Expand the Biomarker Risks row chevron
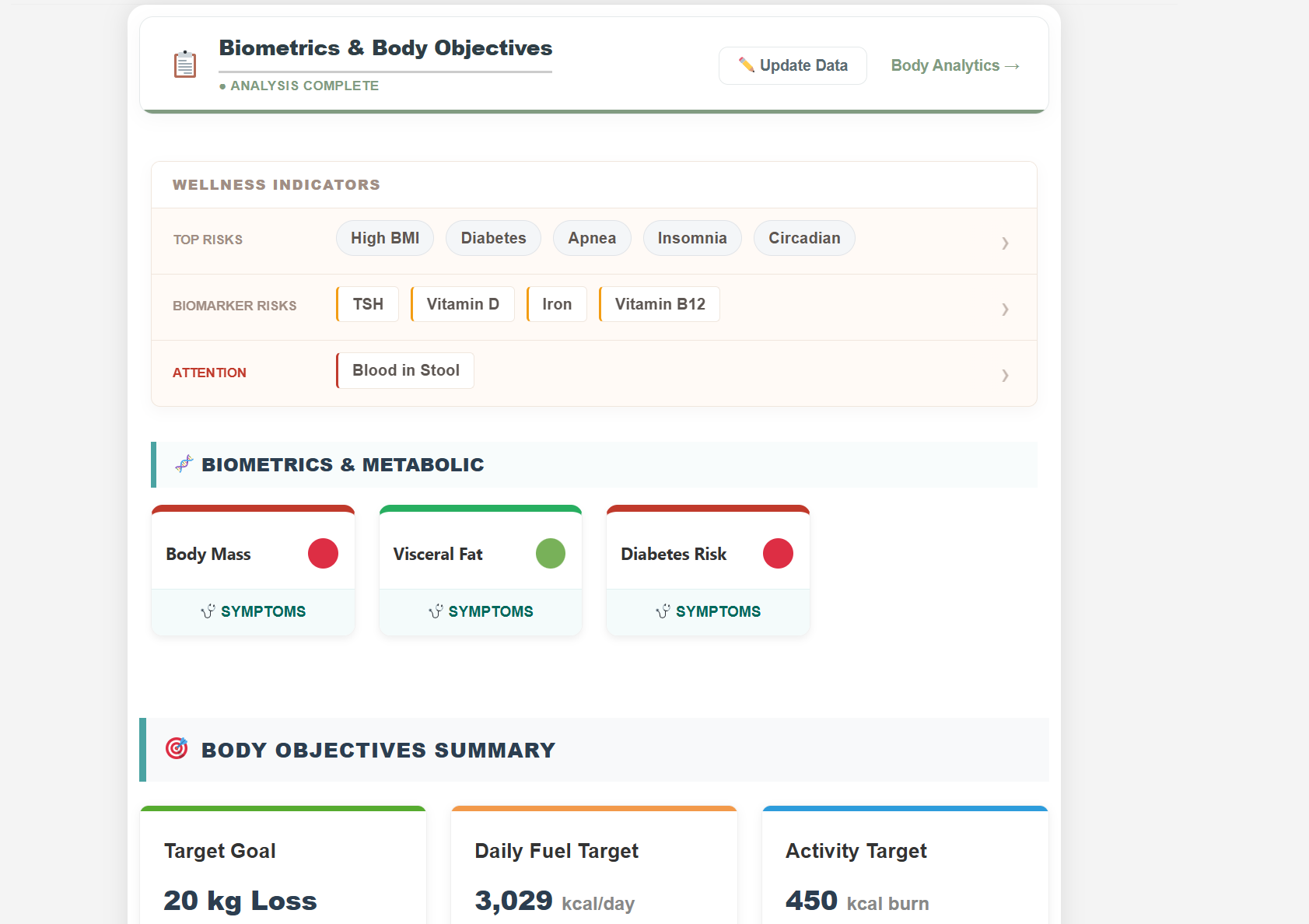Screen dimensions: 1309x924 click(x=1006, y=310)
